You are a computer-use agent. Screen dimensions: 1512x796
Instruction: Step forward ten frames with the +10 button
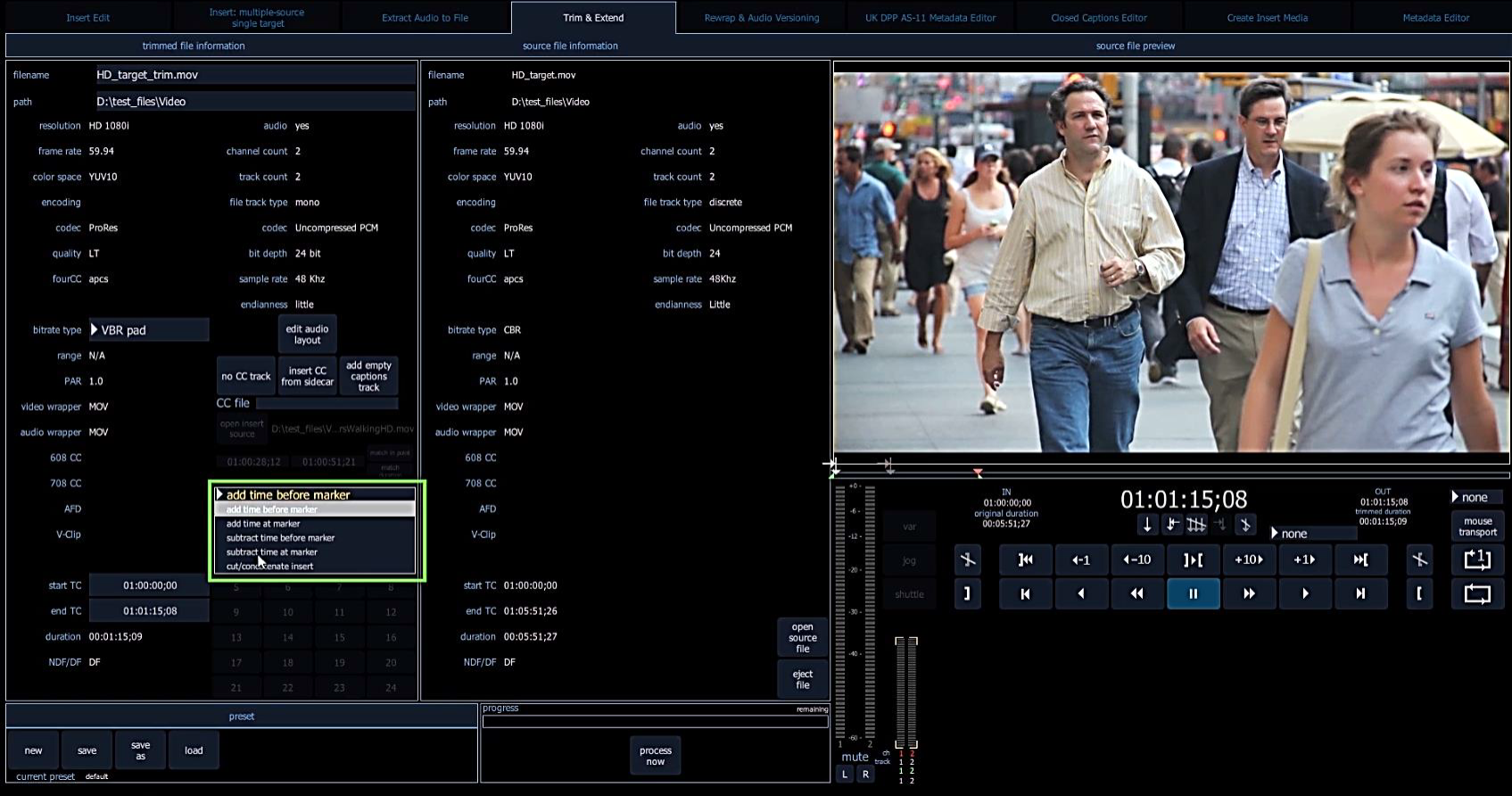pos(1249,560)
